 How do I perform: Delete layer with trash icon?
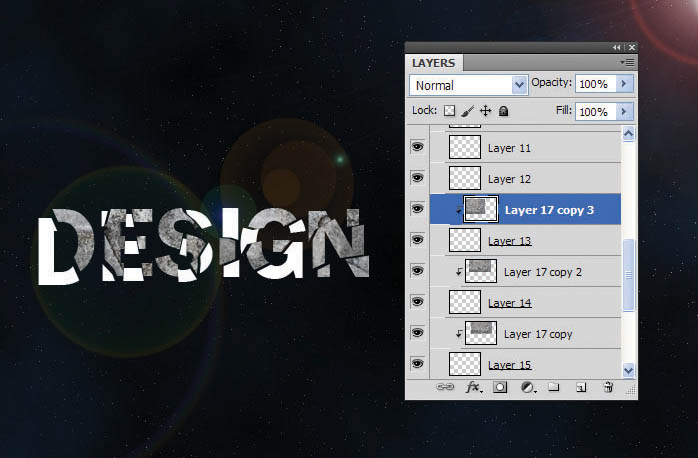tap(608, 387)
